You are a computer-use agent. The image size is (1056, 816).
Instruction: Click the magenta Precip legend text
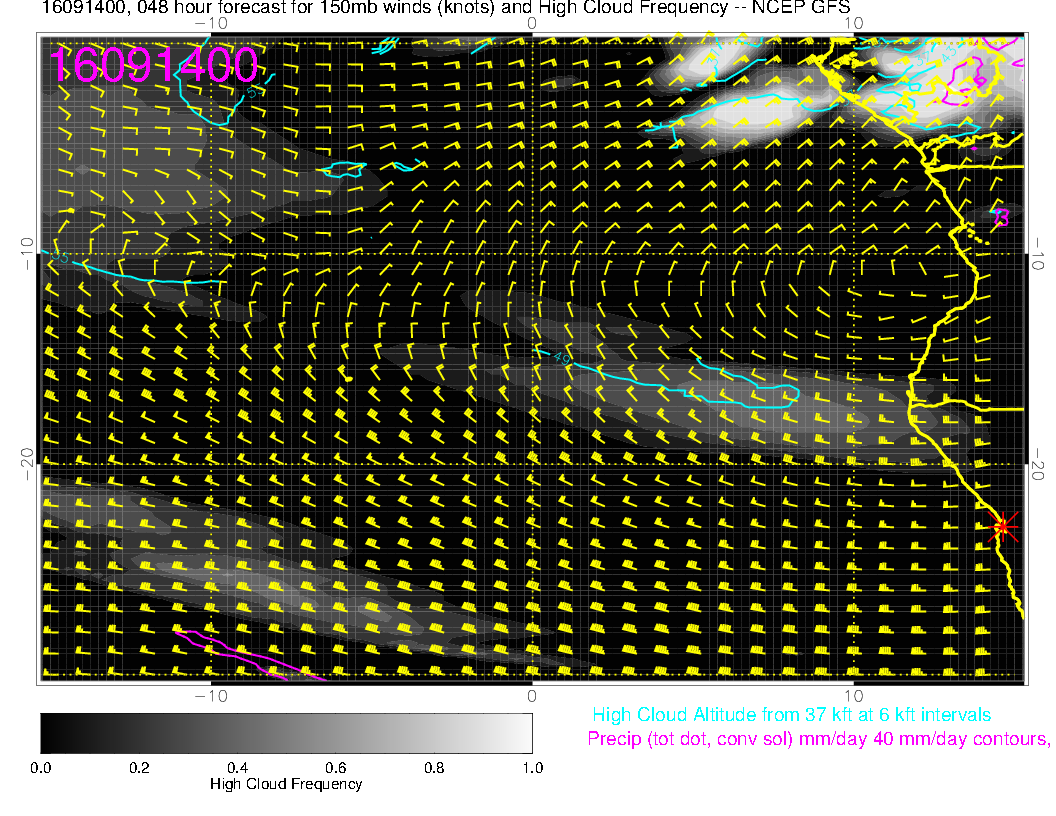click(x=818, y=740)
